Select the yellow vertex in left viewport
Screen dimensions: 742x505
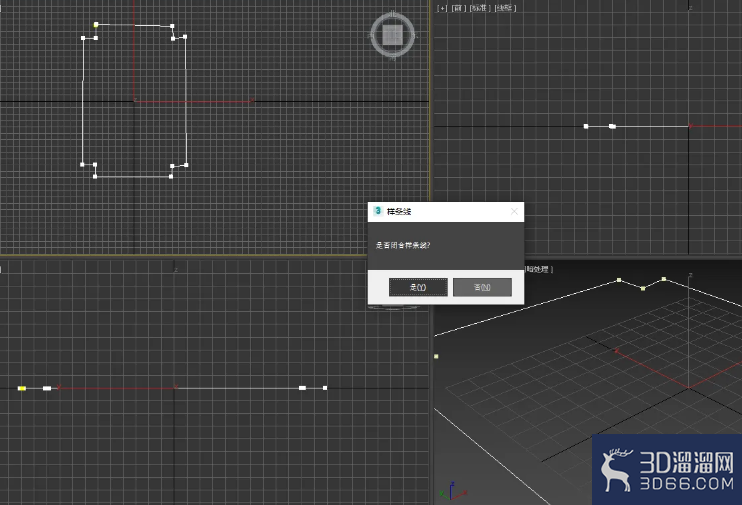click(x=22, y=388)
